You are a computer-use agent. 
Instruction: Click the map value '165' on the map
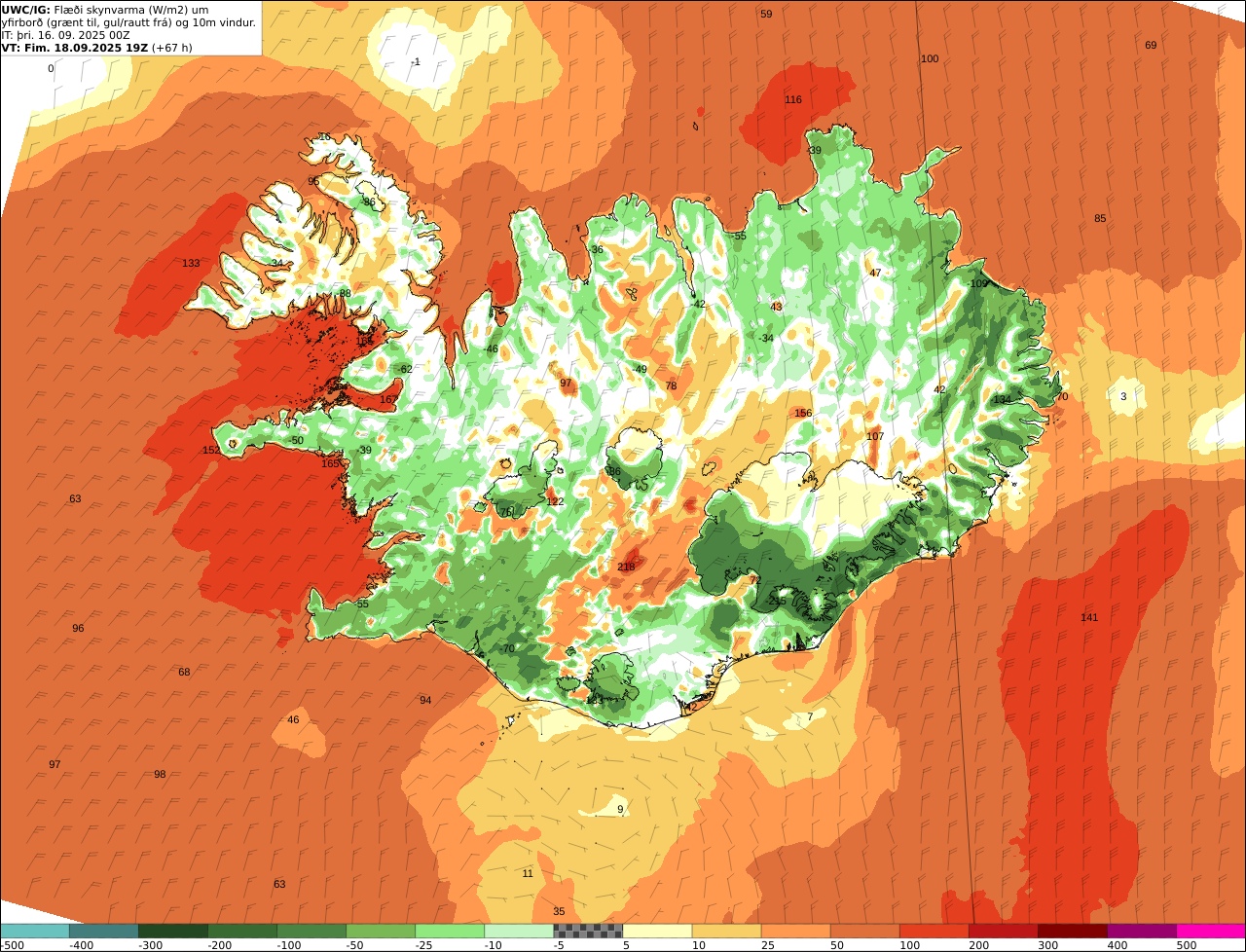(330, 463)
